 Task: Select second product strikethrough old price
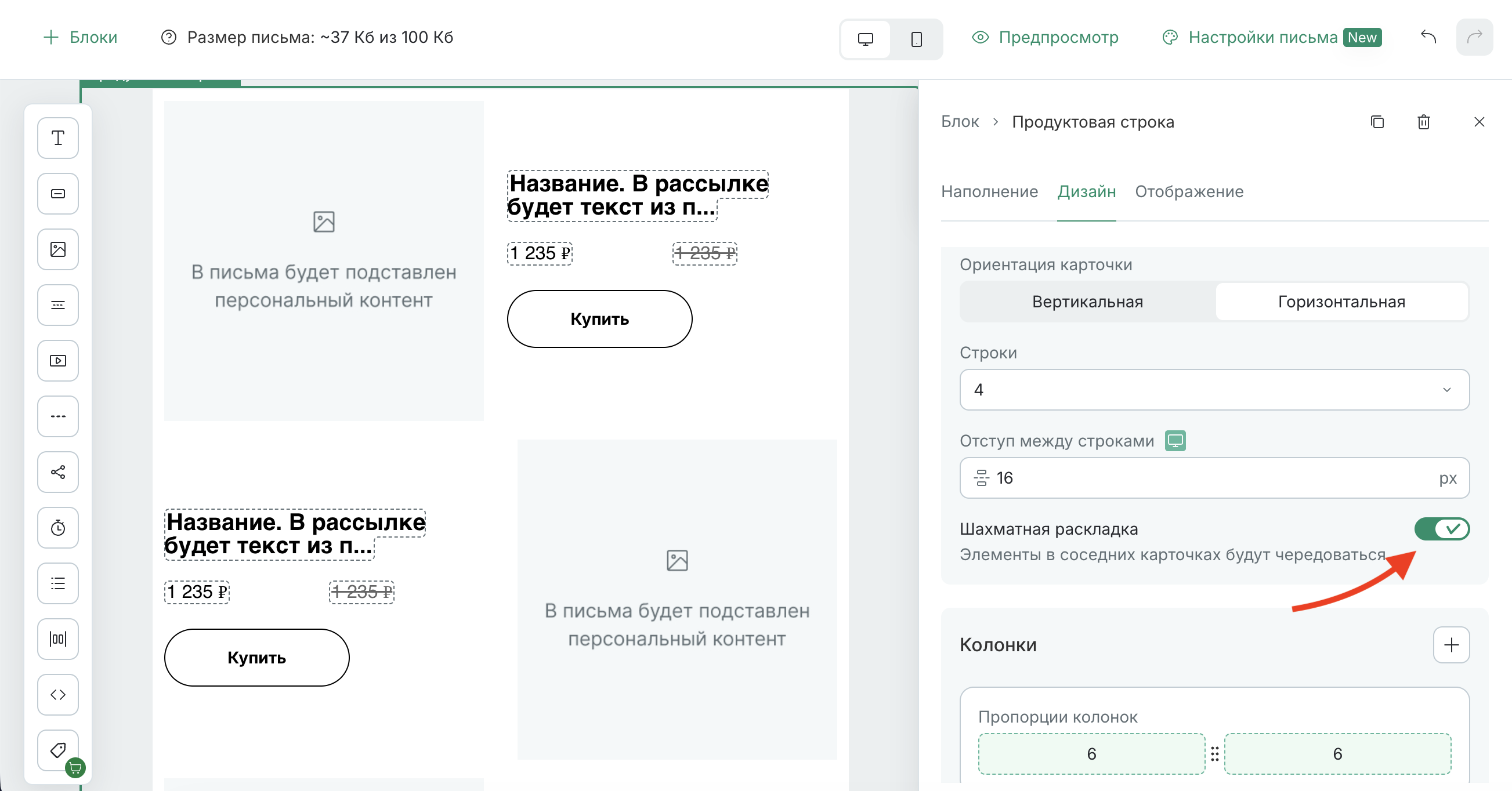coord(361,592)
